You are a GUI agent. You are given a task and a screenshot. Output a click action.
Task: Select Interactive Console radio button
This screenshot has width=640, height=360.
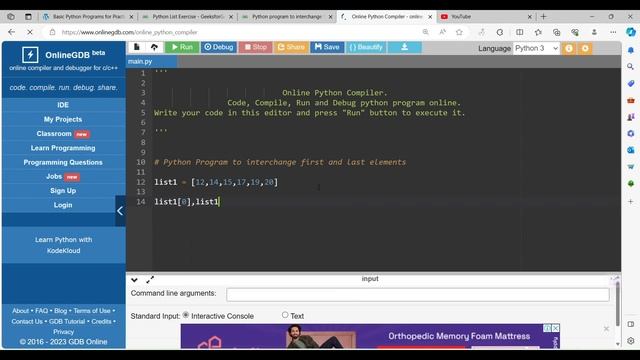coord(186,315)
